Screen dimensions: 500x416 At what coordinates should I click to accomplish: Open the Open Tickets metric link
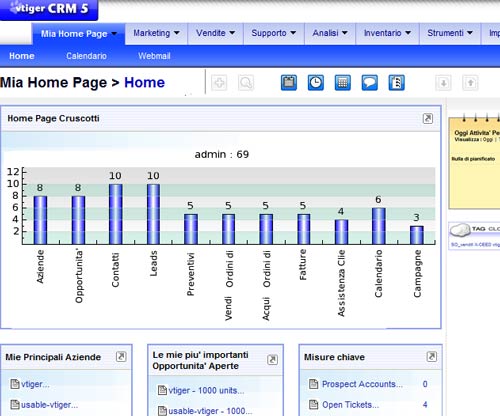click(x=350, y=405)
